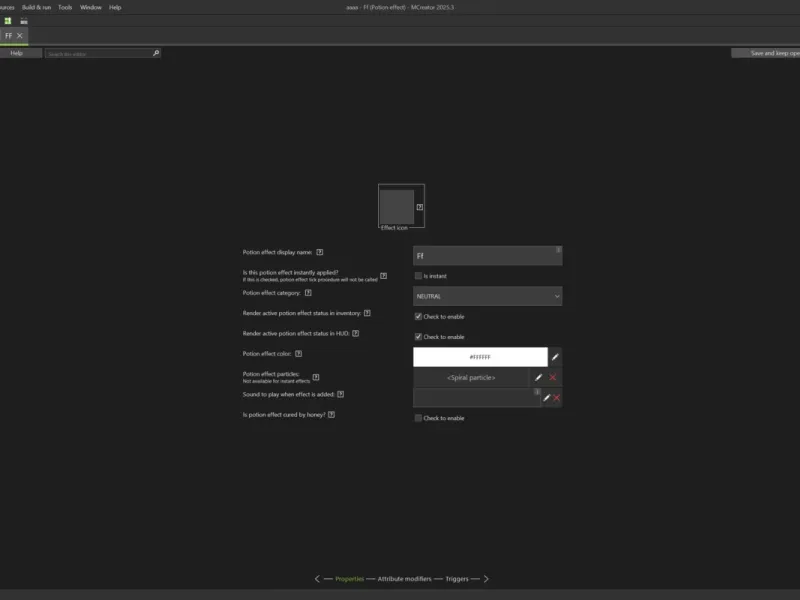Switch to the Properties page
Screen dimensions: 800x600
pyautogui.click(x=349, y=579)
